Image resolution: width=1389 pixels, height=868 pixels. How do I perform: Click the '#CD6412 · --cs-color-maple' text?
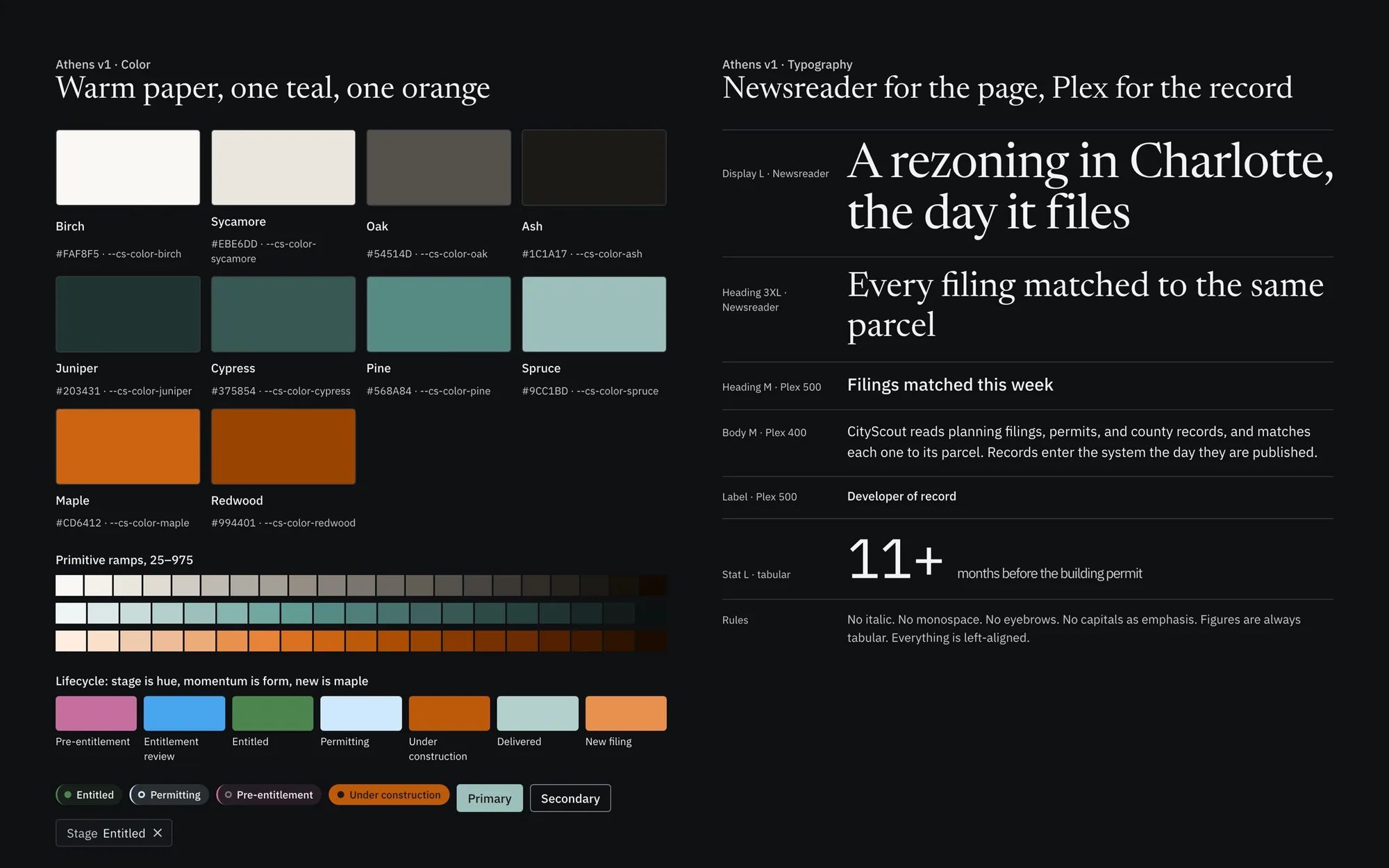pos(122,523)
